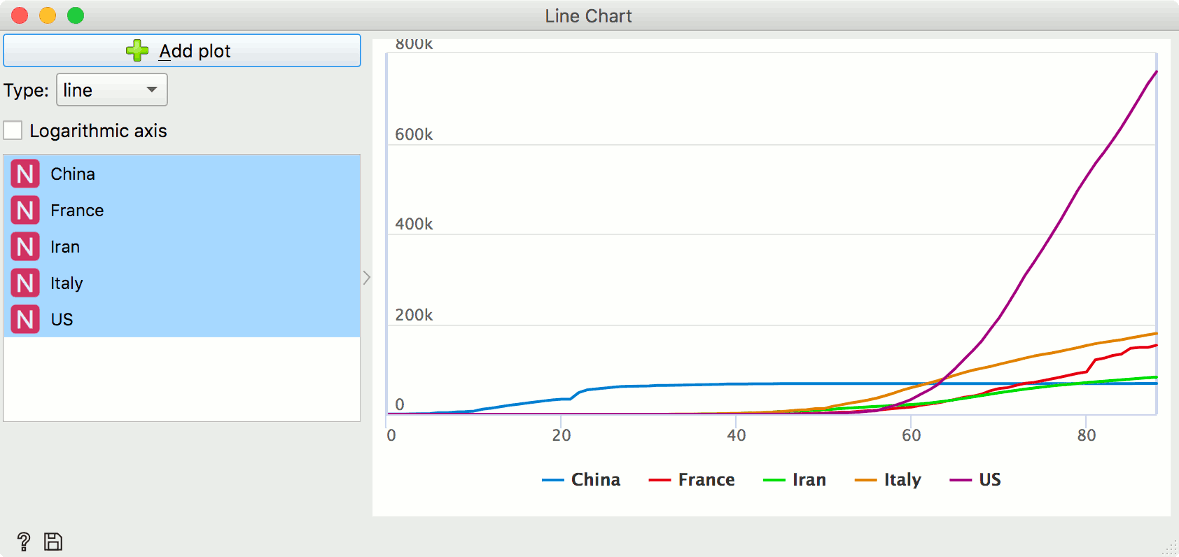The width and height of the screenshot is (1179, 557).
Task: Toggle Iran series in the chart legend
Action: pos(795,480)
